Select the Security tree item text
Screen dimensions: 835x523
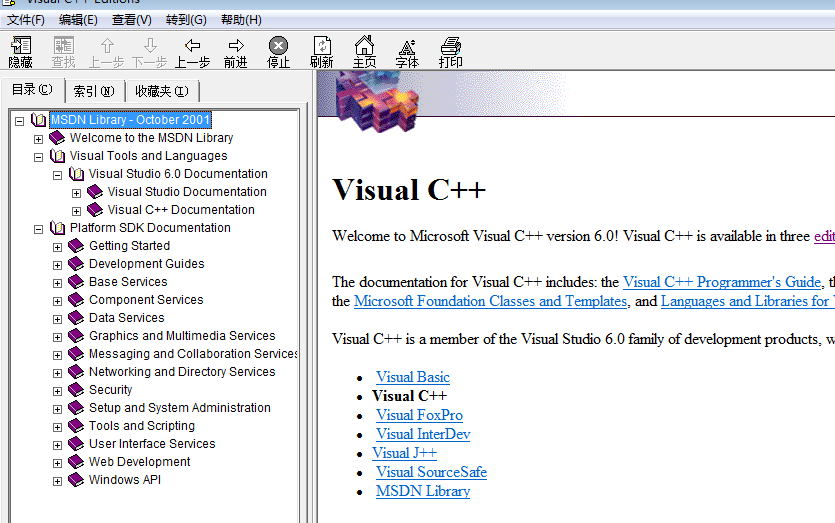pos(110,390)
